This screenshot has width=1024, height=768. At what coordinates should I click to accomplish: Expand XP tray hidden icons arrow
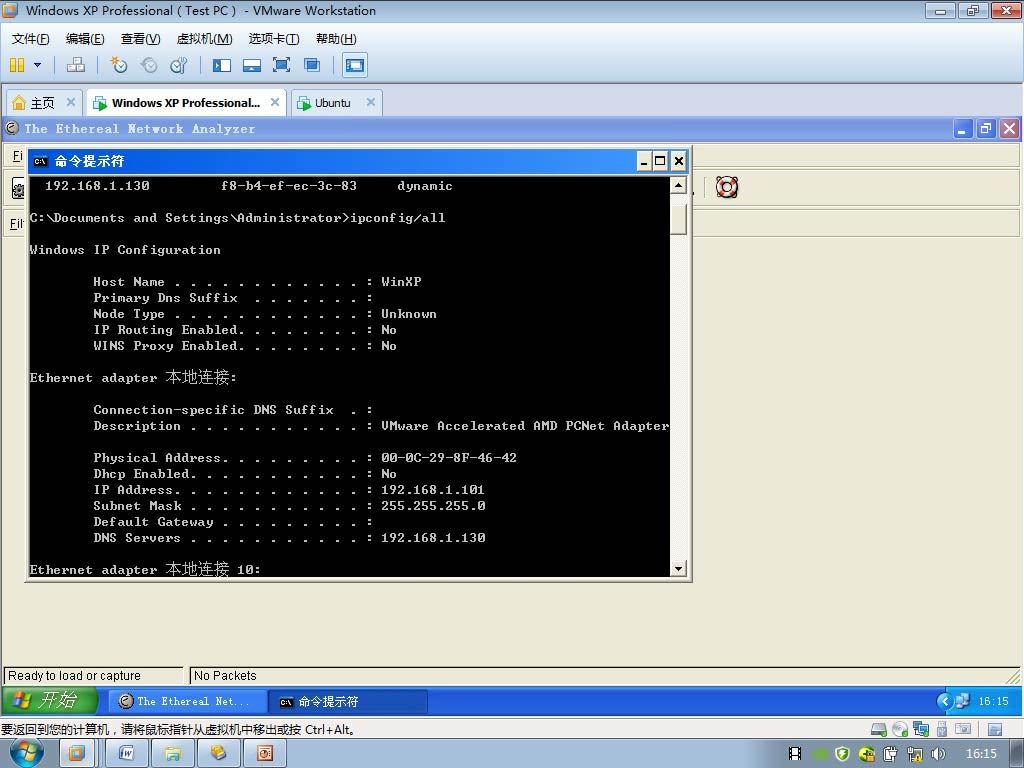coord(944,701)
